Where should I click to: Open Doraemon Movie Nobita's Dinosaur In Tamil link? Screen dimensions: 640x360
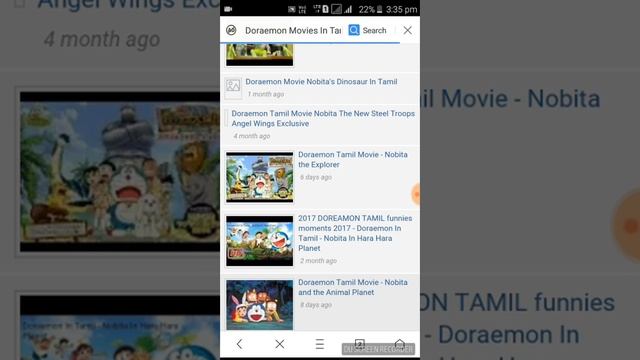point(321,82)
